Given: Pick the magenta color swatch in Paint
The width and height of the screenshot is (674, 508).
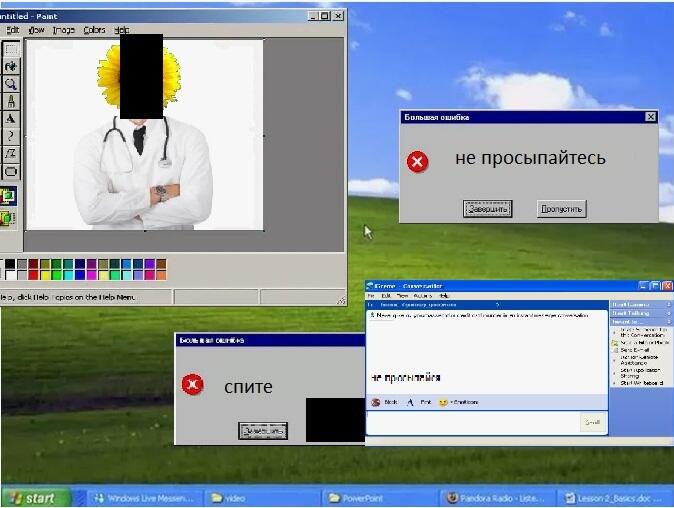Looking at the screenshot, I should point(92,275).
